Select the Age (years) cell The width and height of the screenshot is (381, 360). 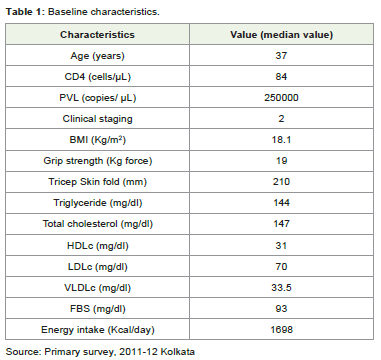[97, 55]
